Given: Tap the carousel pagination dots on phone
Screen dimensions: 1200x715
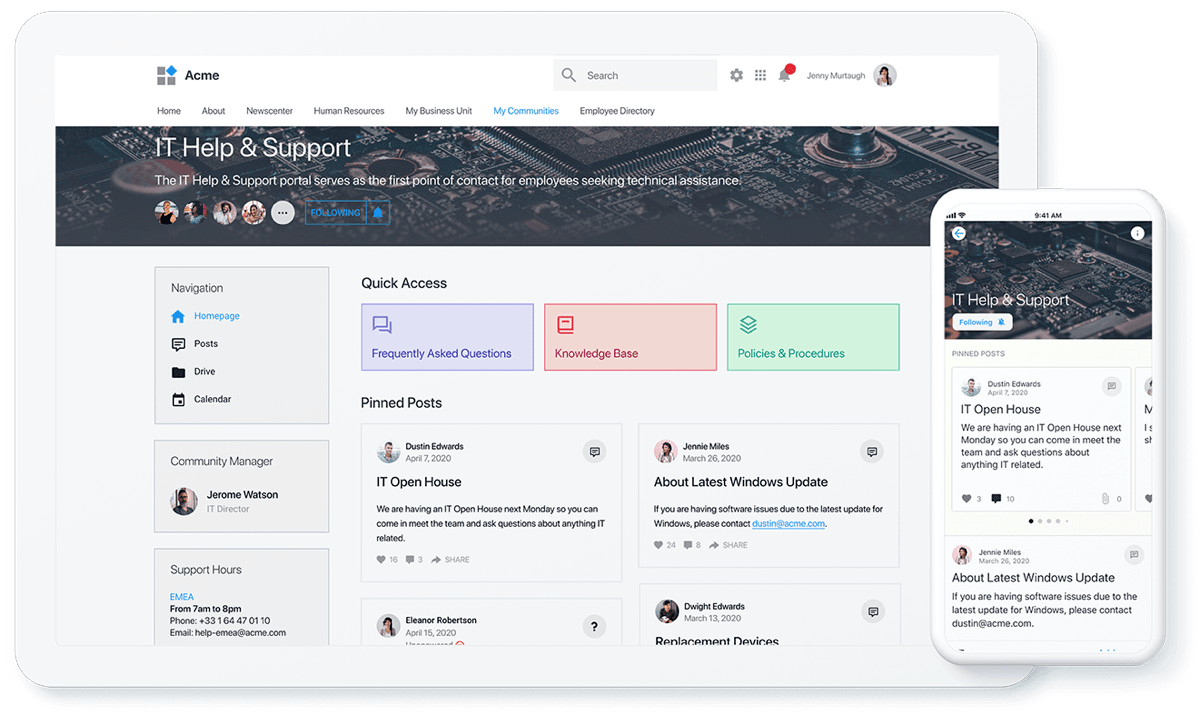Looking at the screenshot, I should coord(1048,521).
